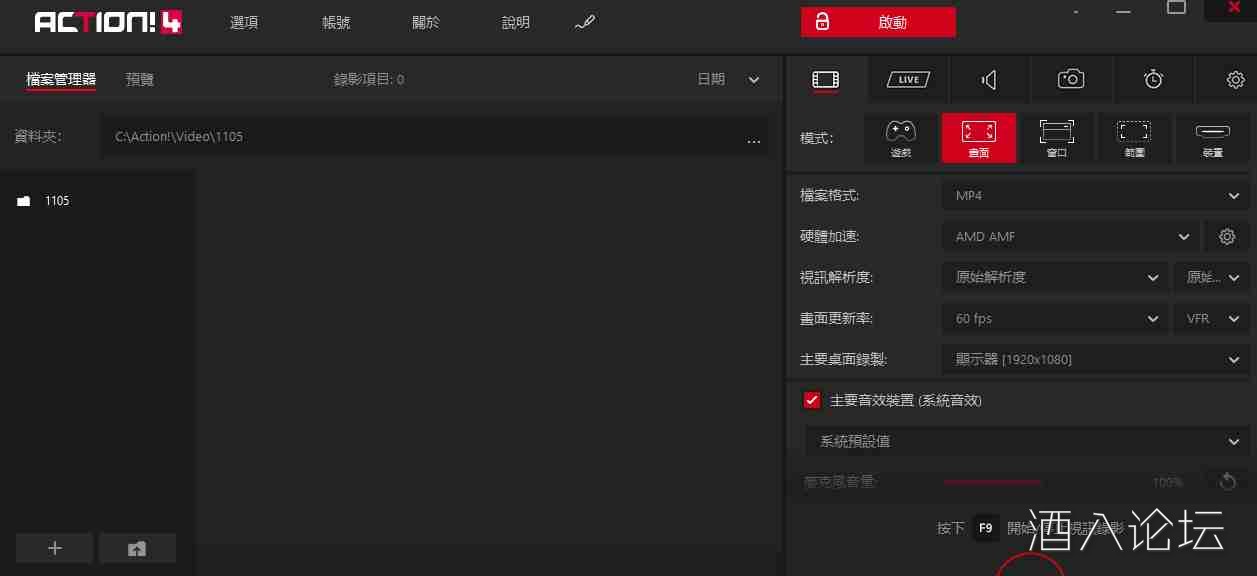Viewport: 1257px width, 576px height.
Task: Open the 關於 menu
Action: pyautogui.click(x=426, y=22)
